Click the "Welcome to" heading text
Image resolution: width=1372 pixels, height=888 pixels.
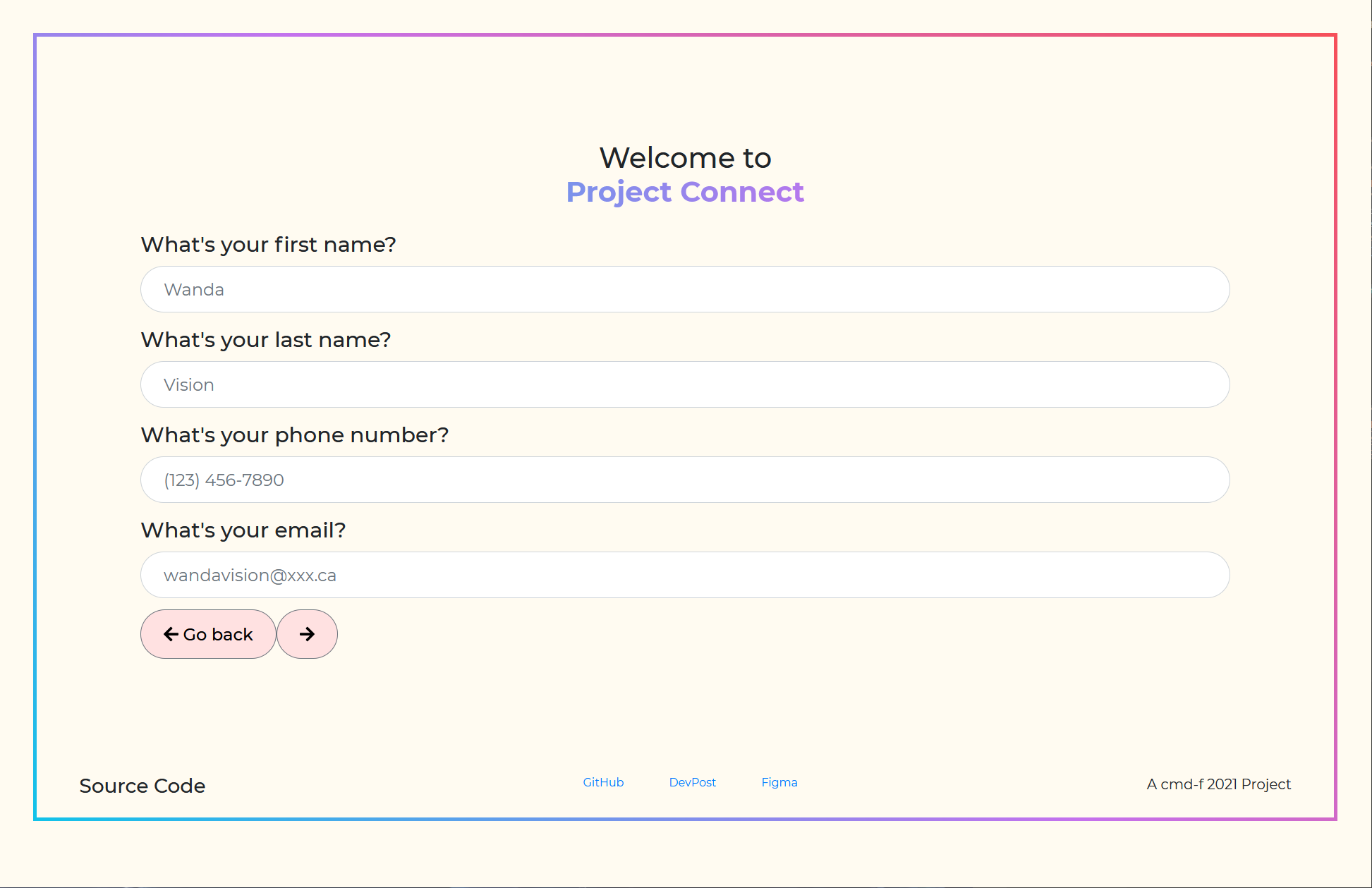(684, 158)
